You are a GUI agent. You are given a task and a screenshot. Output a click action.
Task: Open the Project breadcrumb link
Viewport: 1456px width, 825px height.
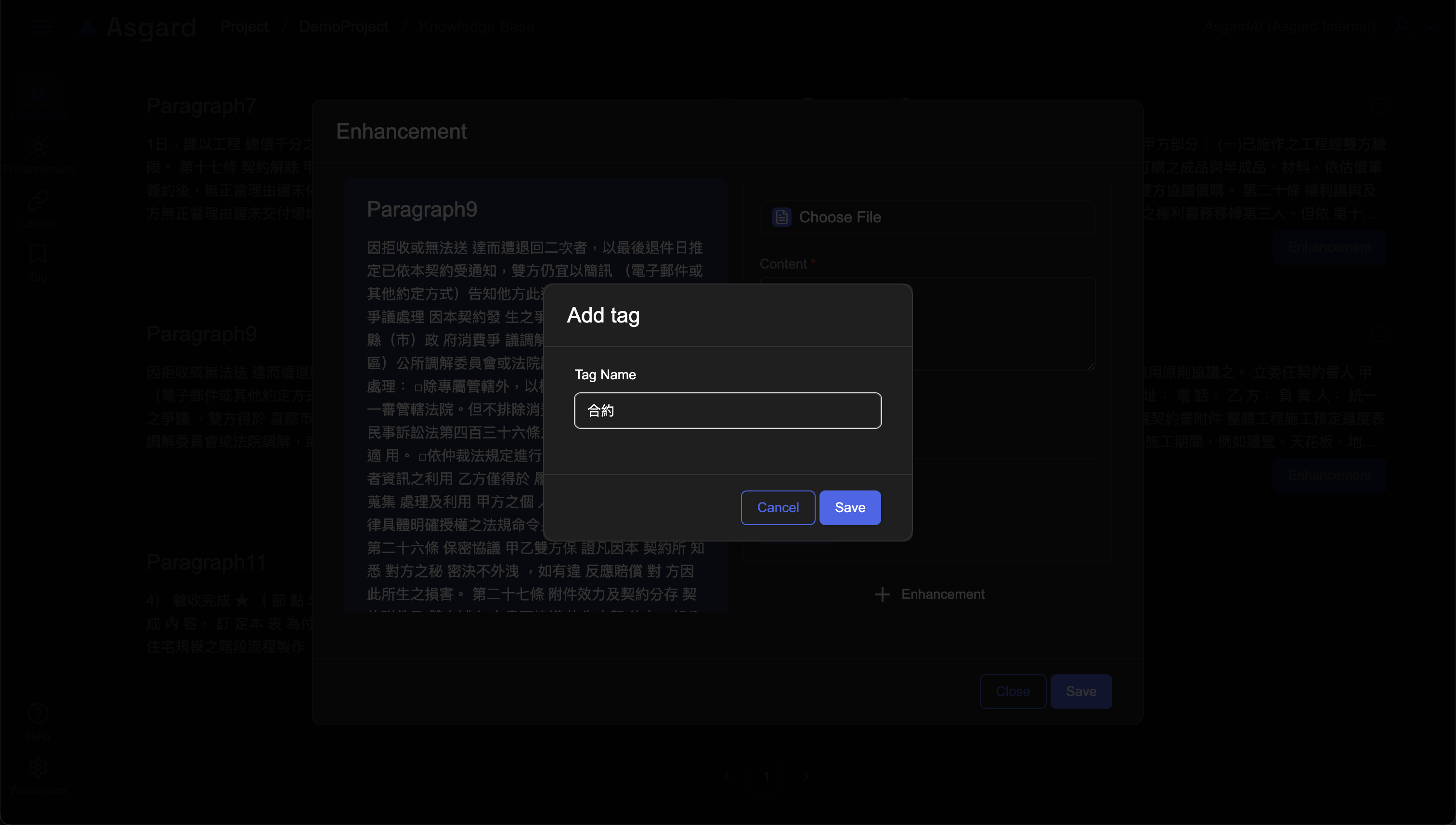244,26
